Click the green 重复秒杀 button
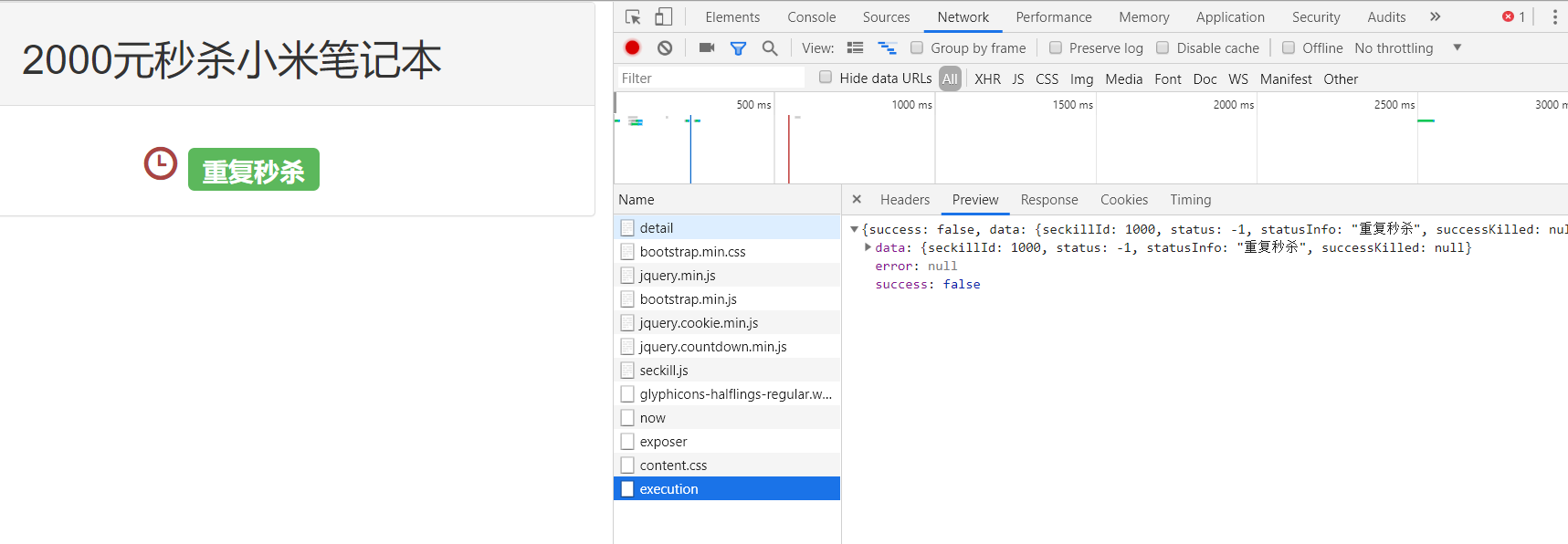1568x544 pixels. pyautogui.click(x=254, y=170)
